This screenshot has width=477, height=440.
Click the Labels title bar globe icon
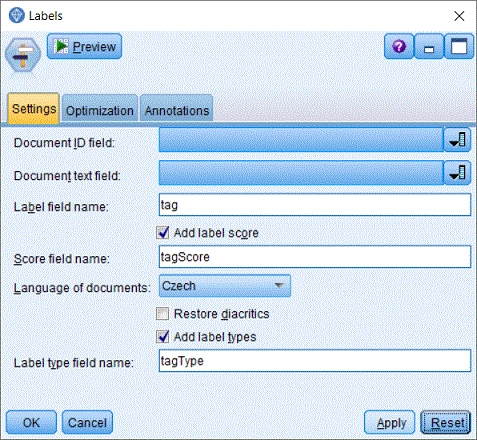tap(16, 15)
